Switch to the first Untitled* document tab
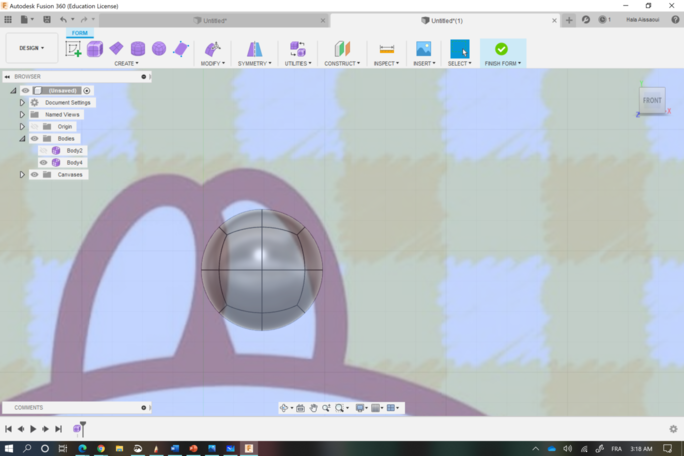 click(213, 21)
